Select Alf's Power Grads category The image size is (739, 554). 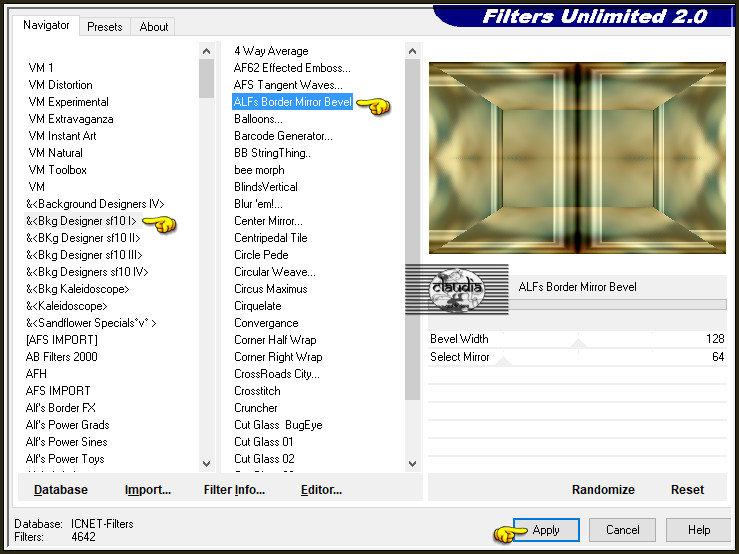[67, 424]
